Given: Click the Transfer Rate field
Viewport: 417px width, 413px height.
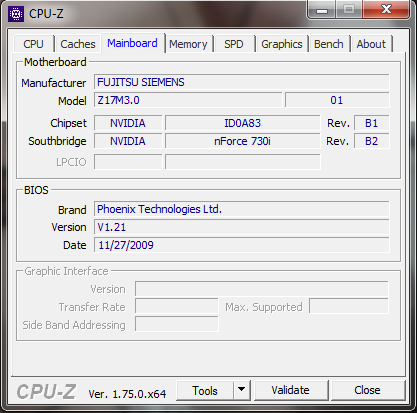Looking at the screenshot, I should point(177,307).
